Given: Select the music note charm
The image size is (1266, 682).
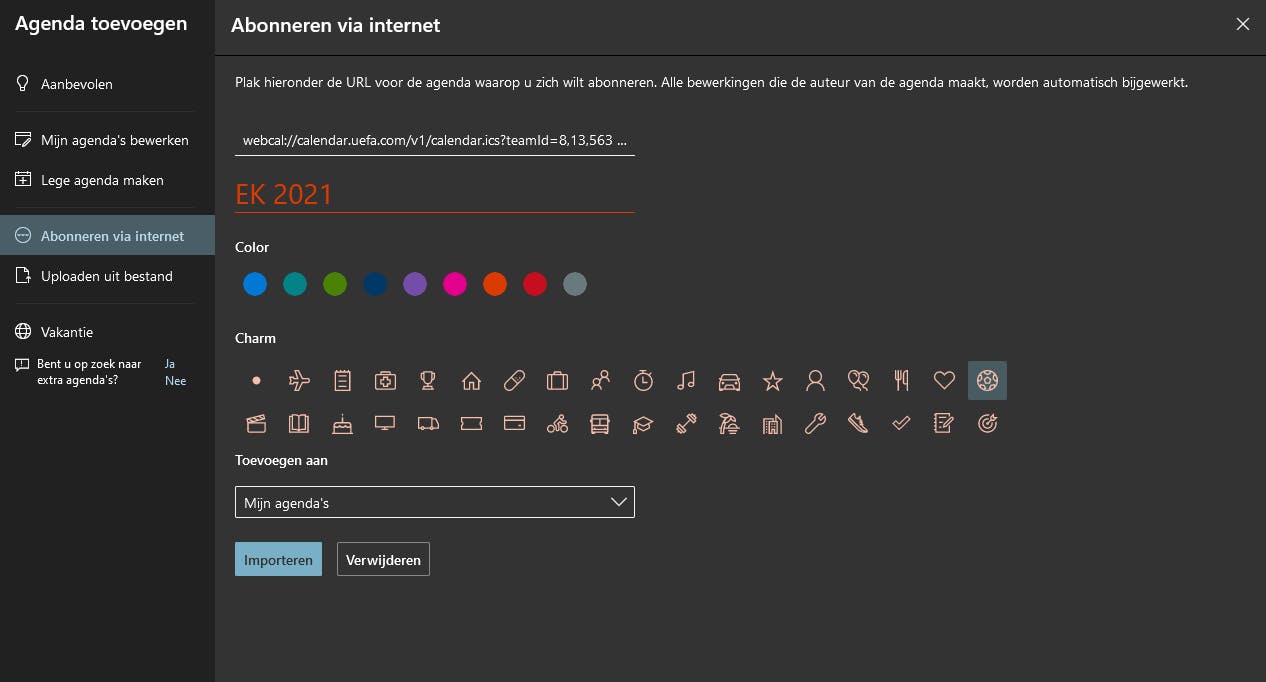Looking at the screenshot, I should [686, 380].
